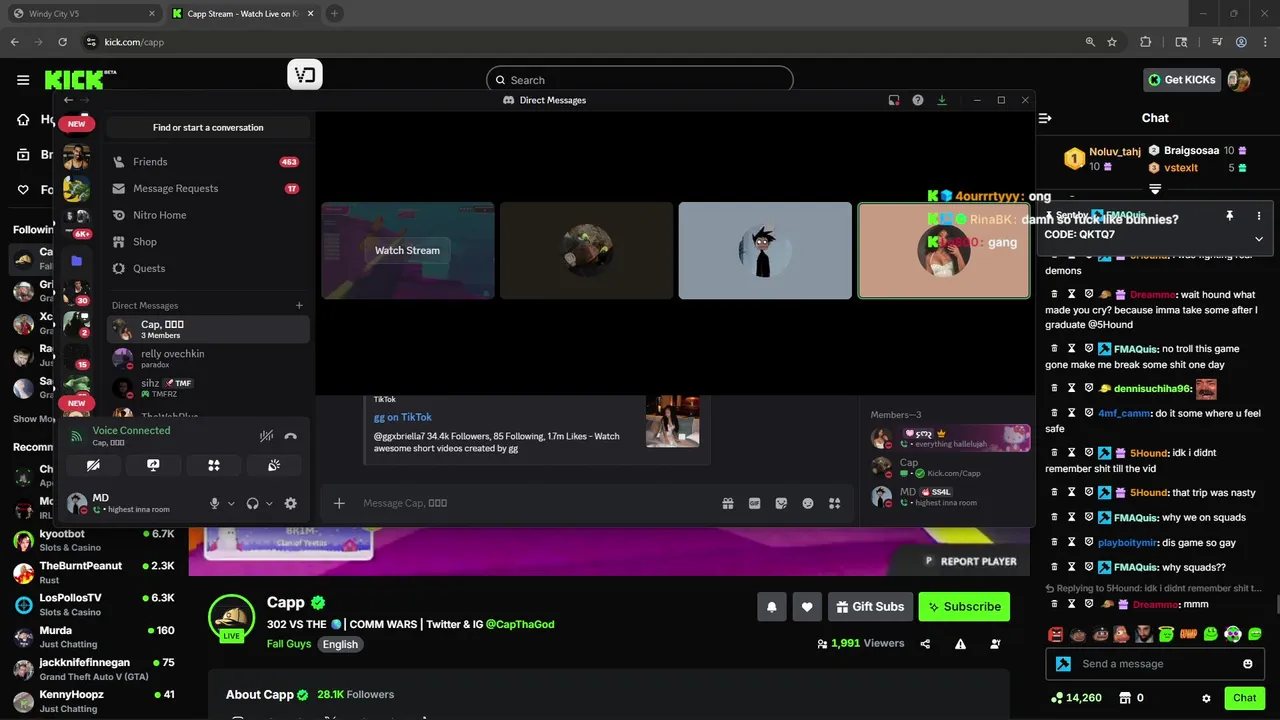Image resolution: width=1280 pixels, height=720 pixels.
Task: Toggle camera in Discord voice panel
Action: click(x=93, y=465)
